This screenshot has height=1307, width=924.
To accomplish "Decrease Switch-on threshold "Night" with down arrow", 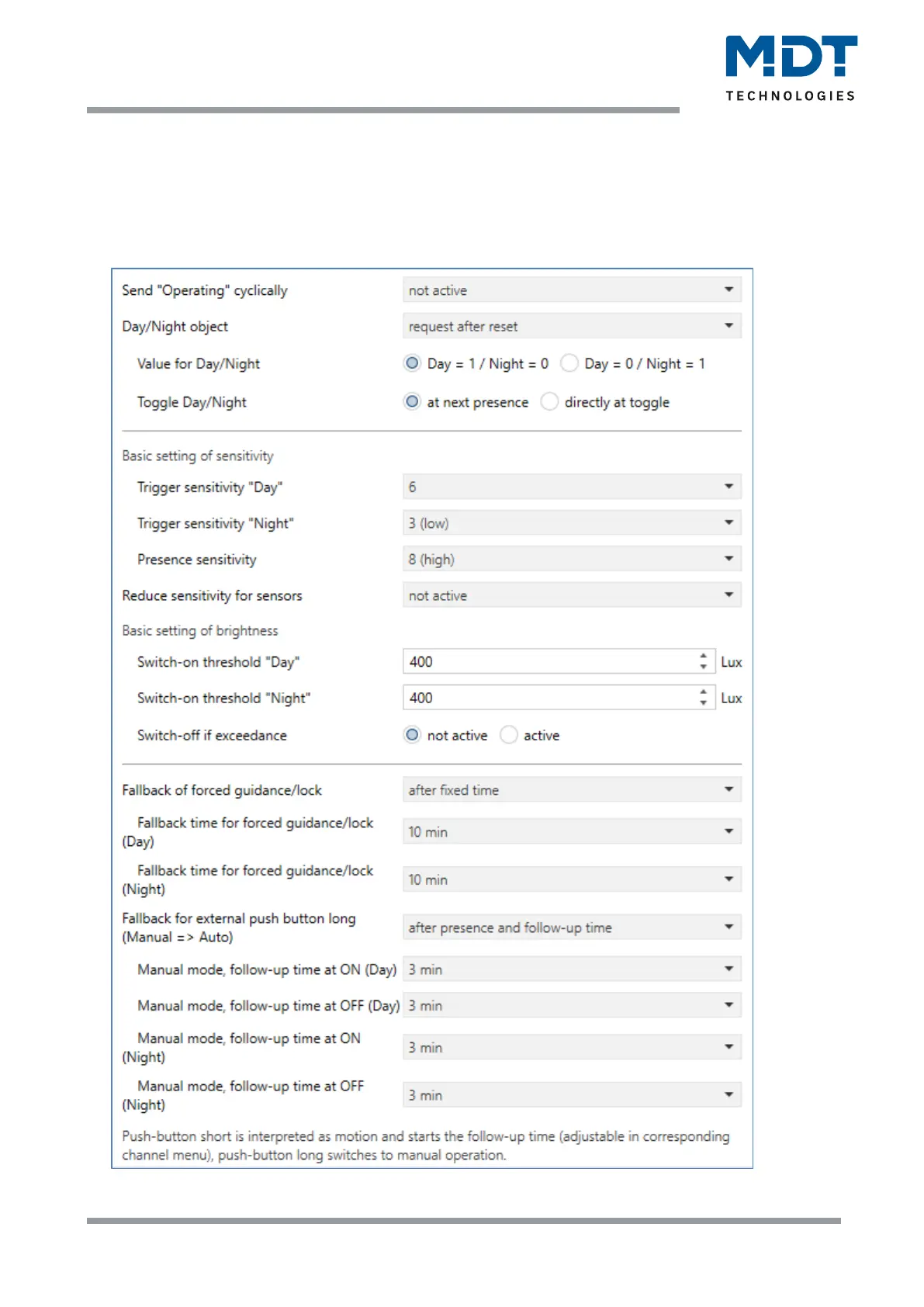I will [x=703, y=703].
